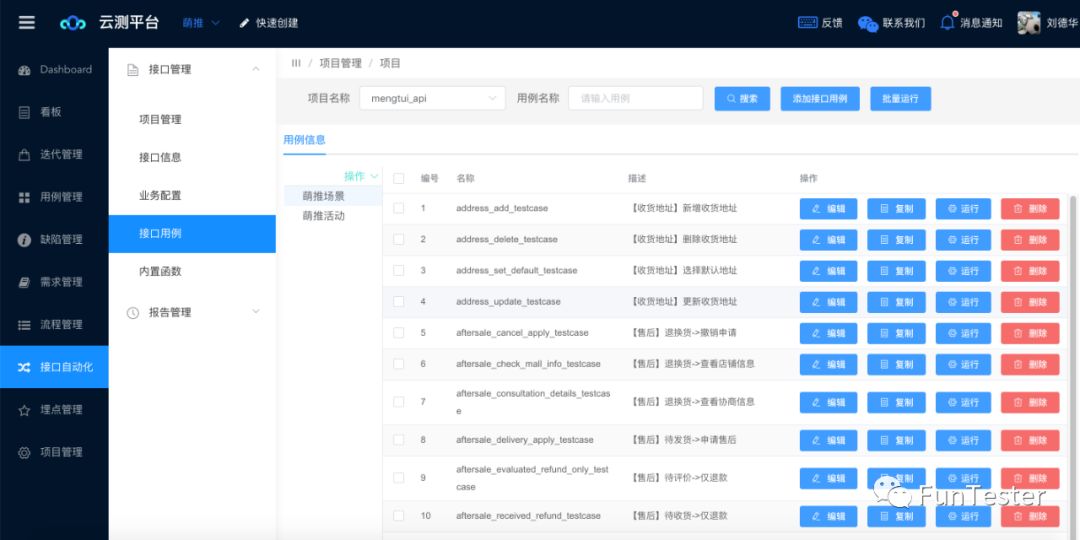Screen dimensions: 1080x540
Task: Click the 接口管理 document icon
Action: tap(132, 70)
